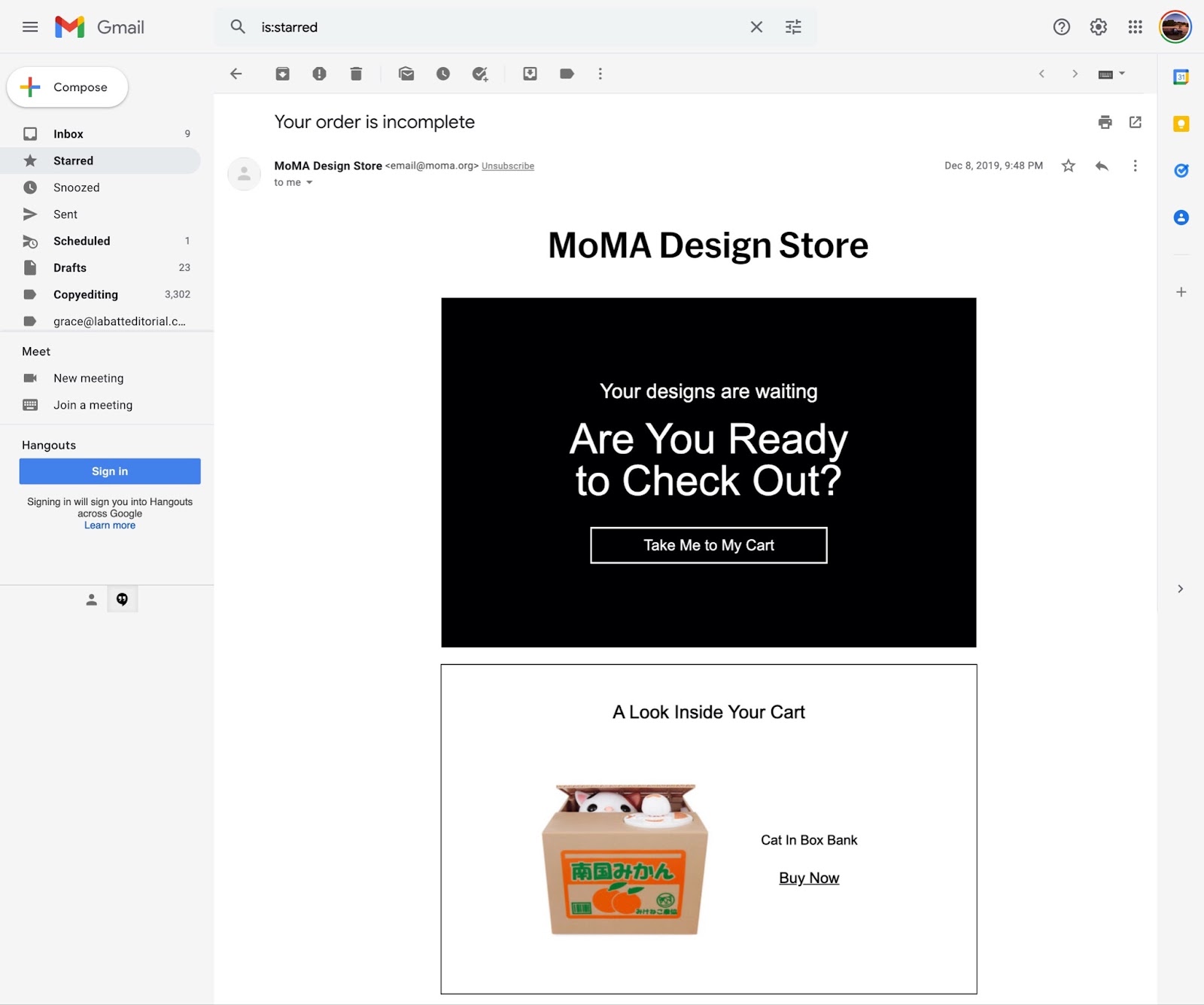Go to the newer email
This screenshot has height=1005, width=1204.
click(x=1041, y=74)
